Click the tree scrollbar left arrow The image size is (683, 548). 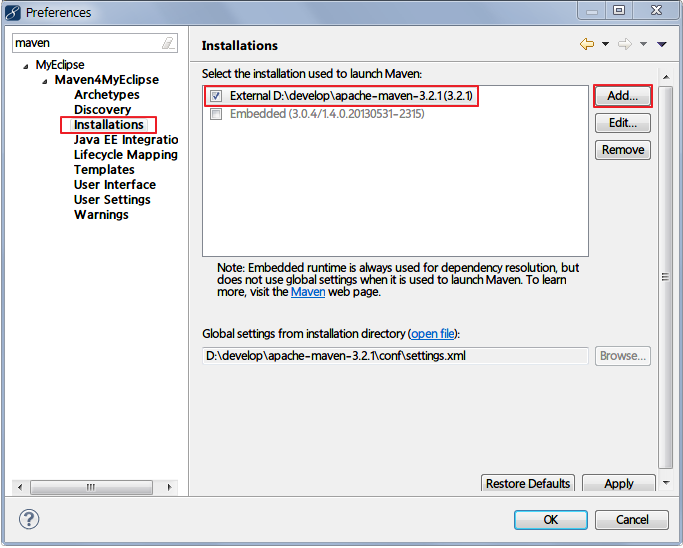(x=20, y=487)
